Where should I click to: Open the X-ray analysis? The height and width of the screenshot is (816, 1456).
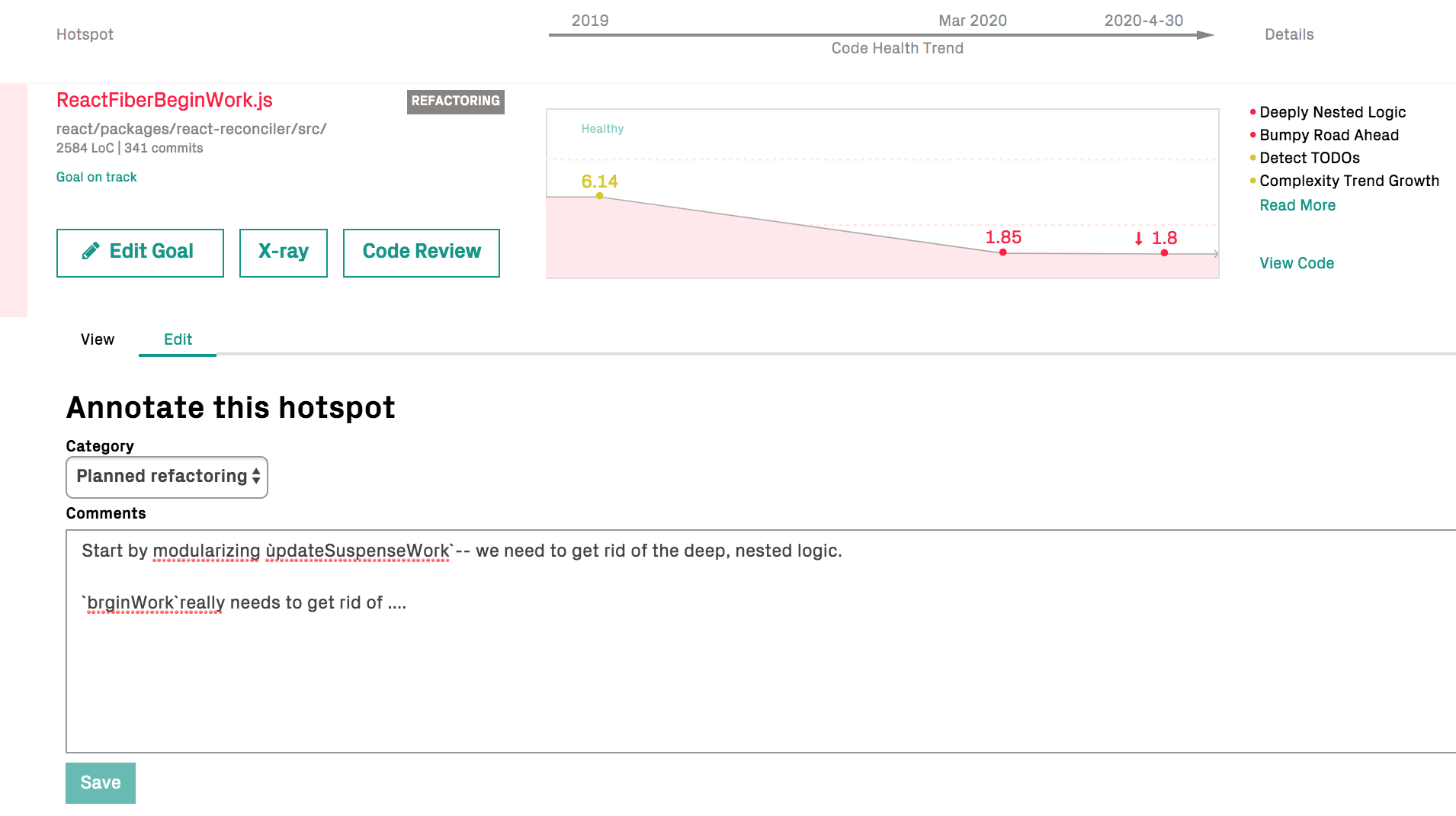click(283, 252)
